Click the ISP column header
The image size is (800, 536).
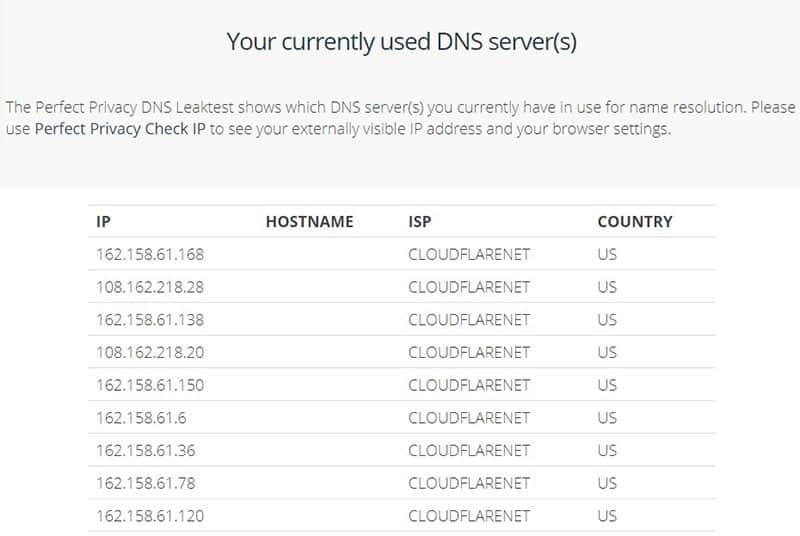pos(419,222)
